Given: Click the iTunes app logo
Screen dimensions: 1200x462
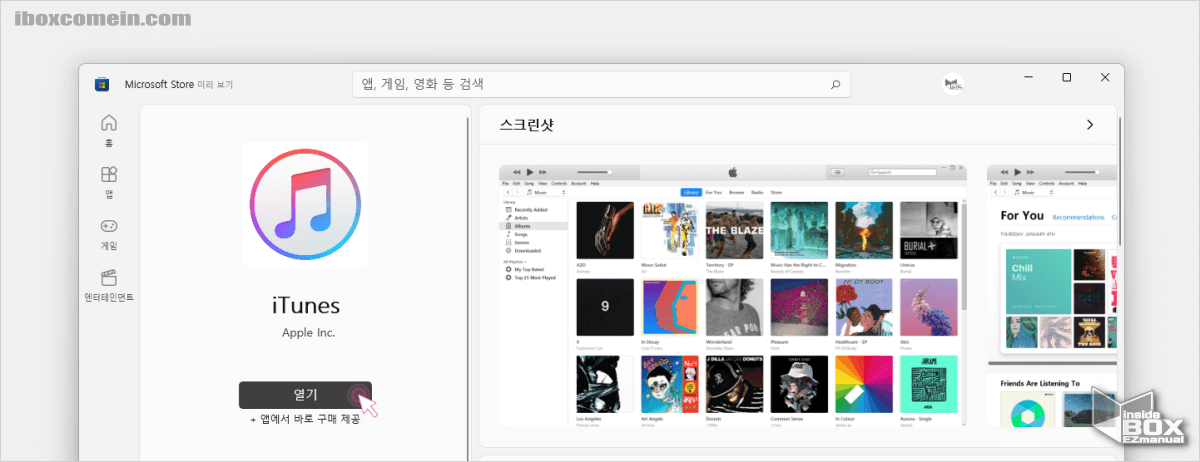Looking at the screenshot, I should [305, 203].
